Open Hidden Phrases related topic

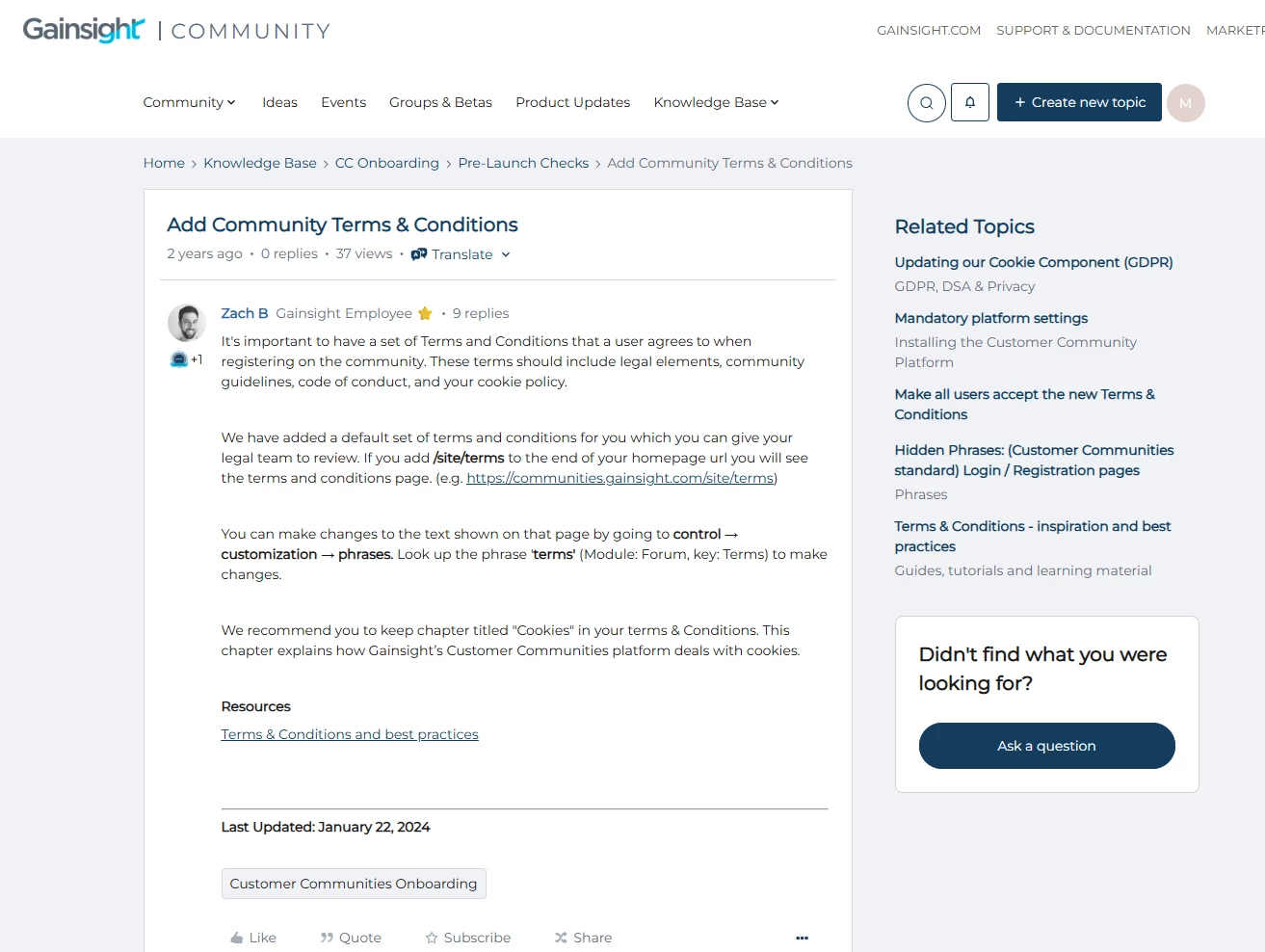click(1034, 461)
